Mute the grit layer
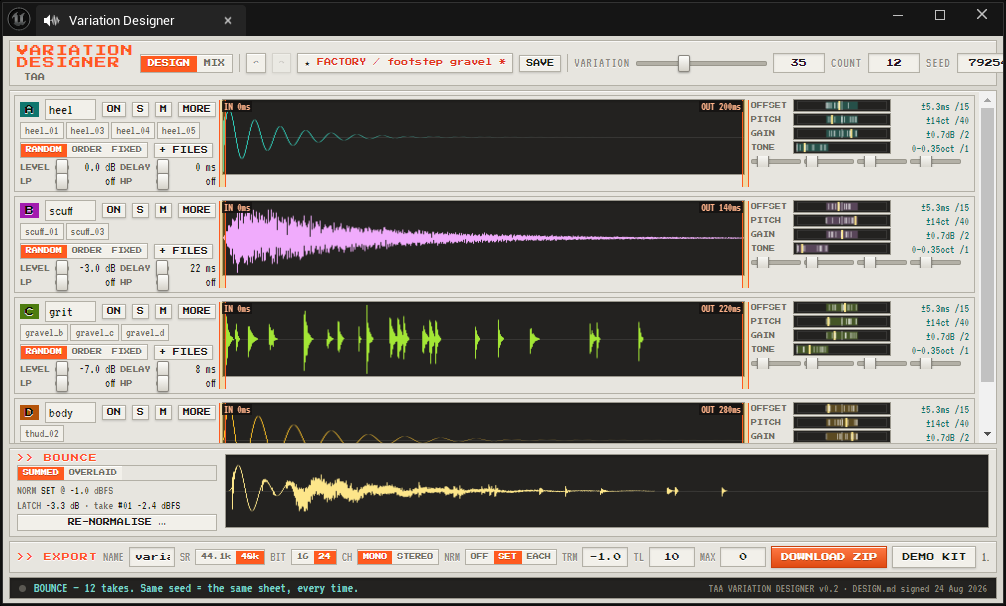The width and height of the screenshot is (1006, 606). 164,311
